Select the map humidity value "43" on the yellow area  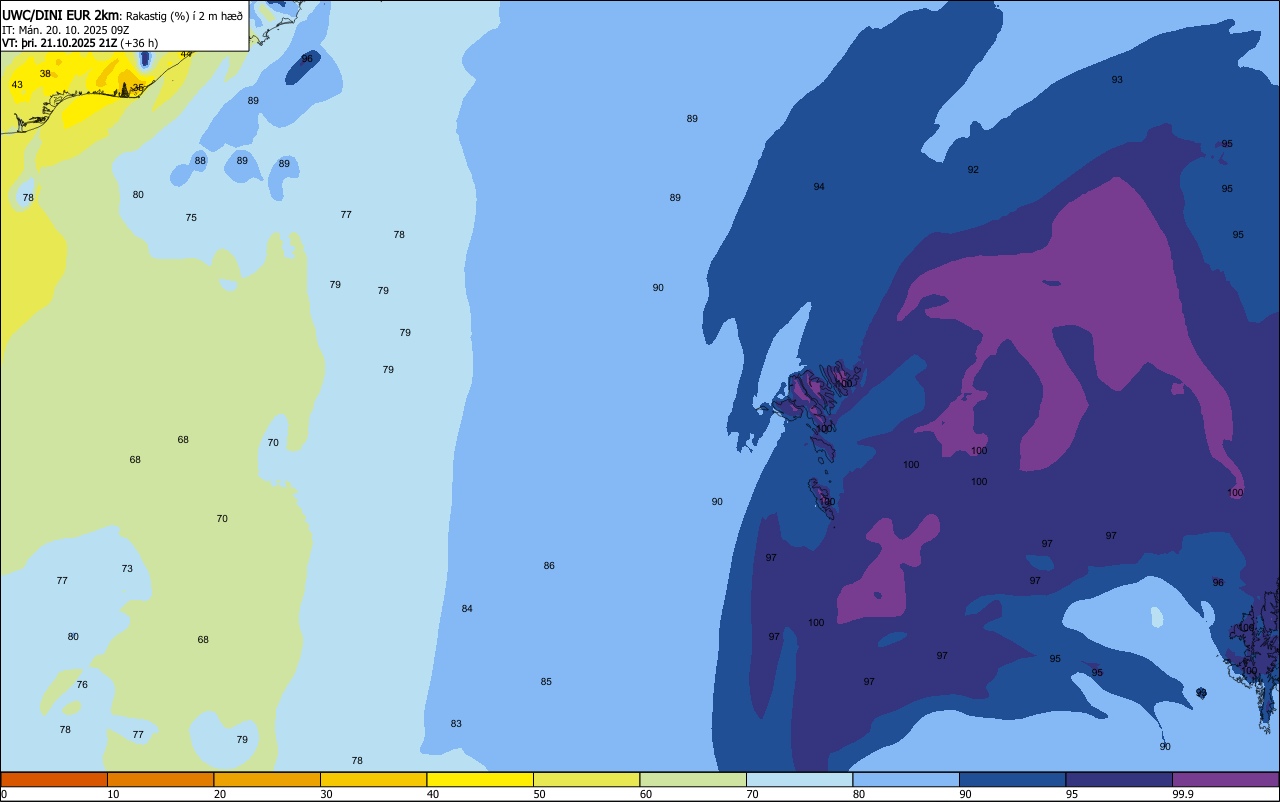(x=17, y=84)
